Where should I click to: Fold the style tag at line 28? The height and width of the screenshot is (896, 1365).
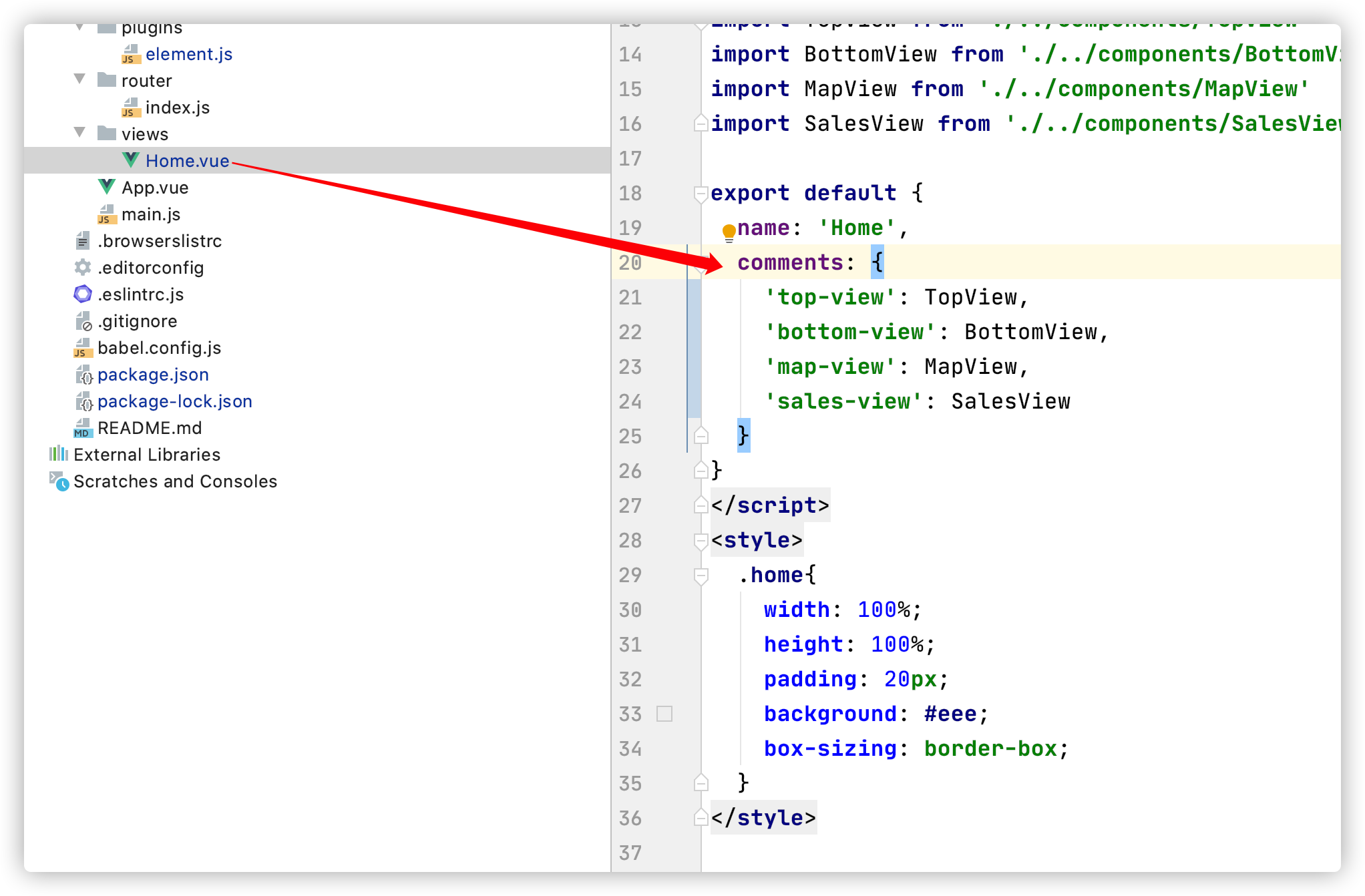coord(701,540)
